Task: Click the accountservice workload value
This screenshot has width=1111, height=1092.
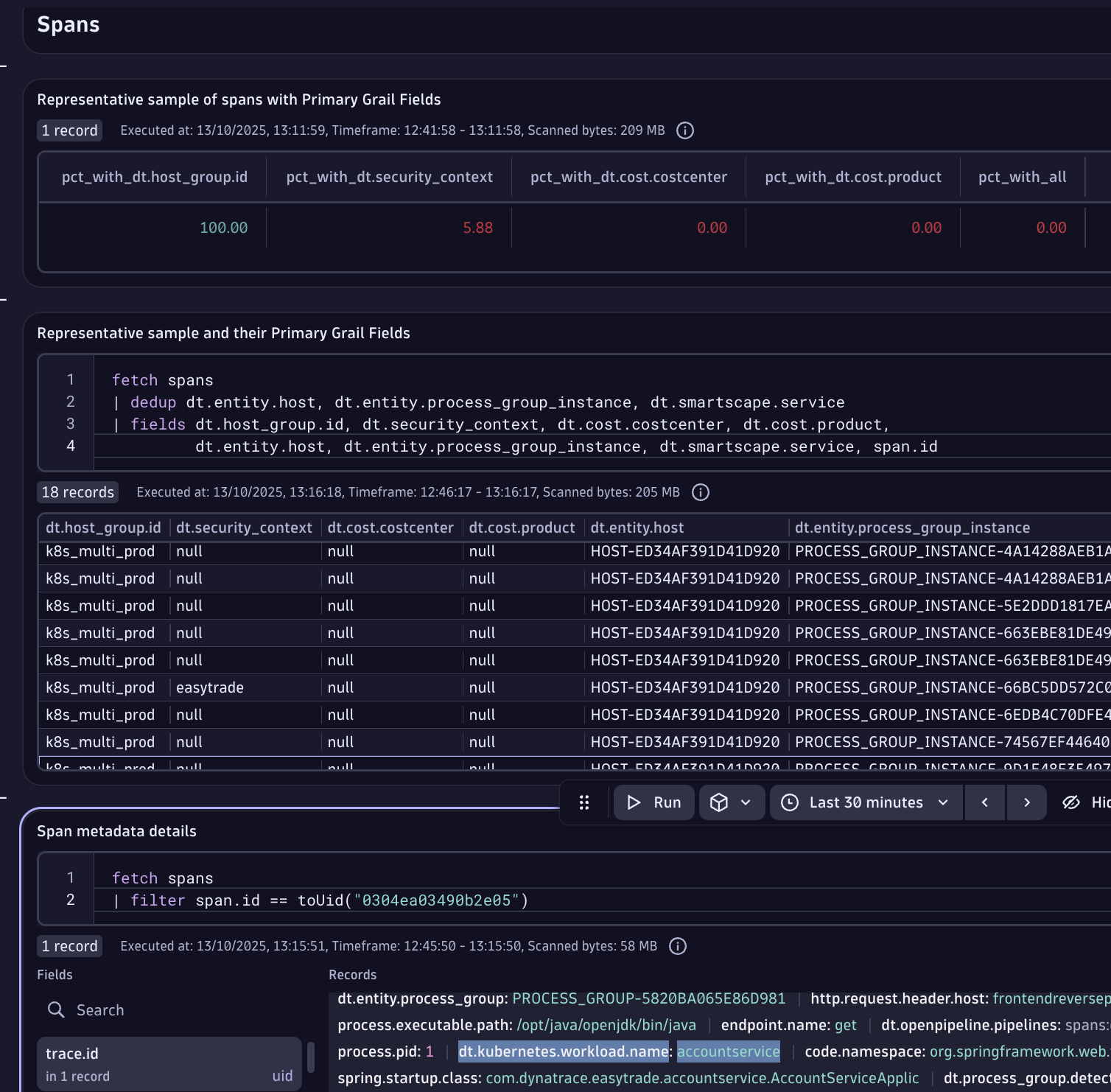Action: pos(728,1051)
